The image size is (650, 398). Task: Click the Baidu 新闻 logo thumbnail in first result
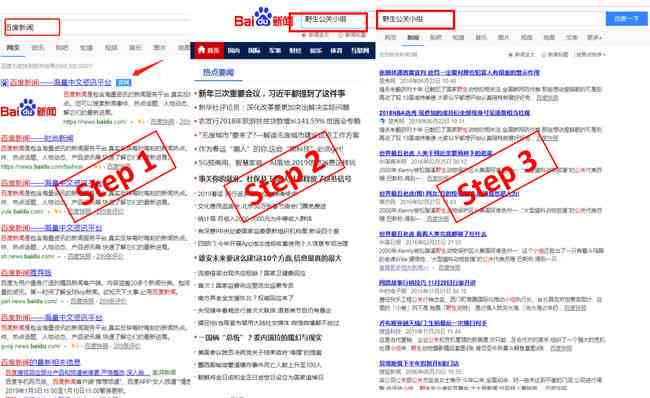pyautogui.click(x=28, y=109)
